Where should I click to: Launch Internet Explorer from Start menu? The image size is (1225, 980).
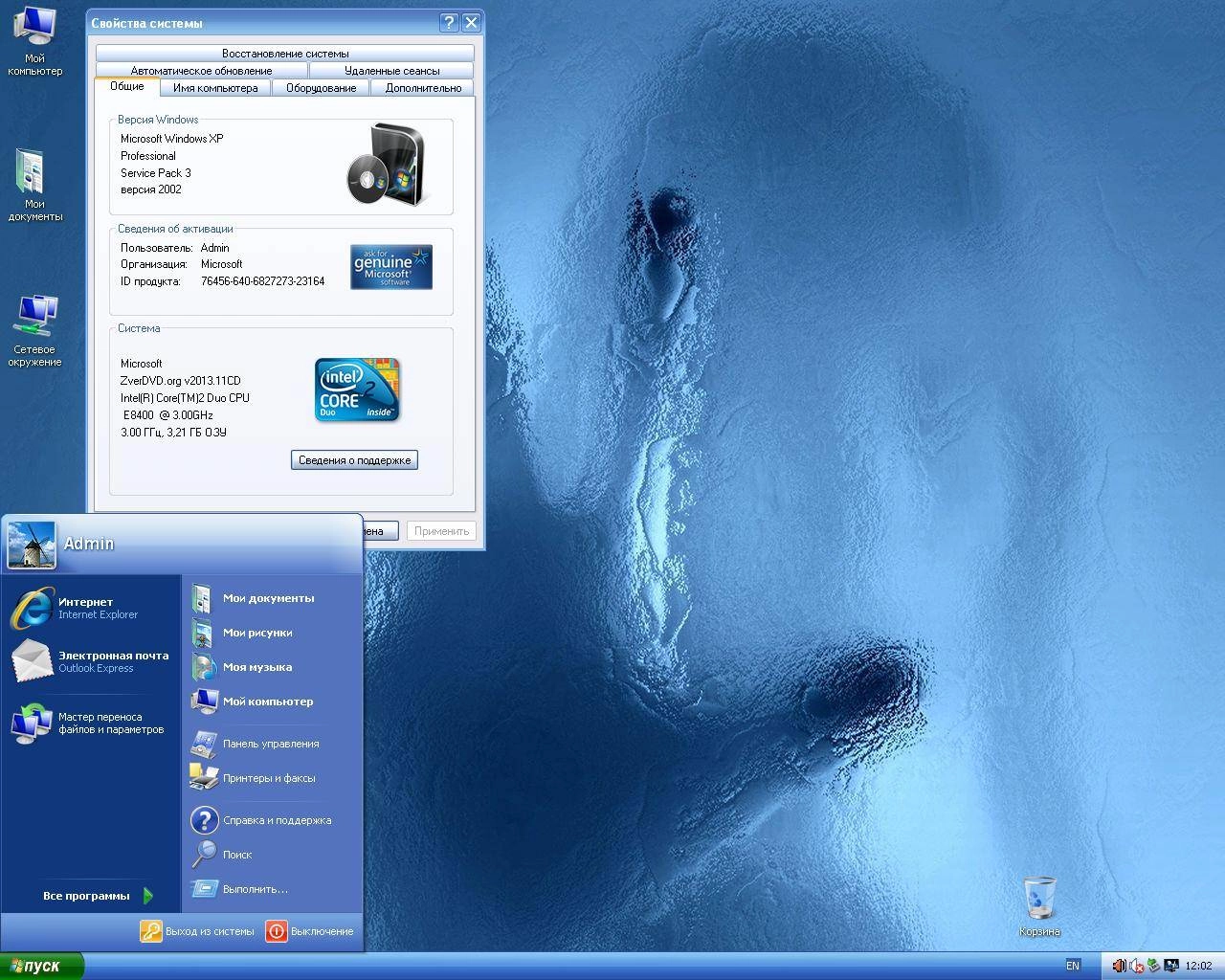[x=90, y=609]
